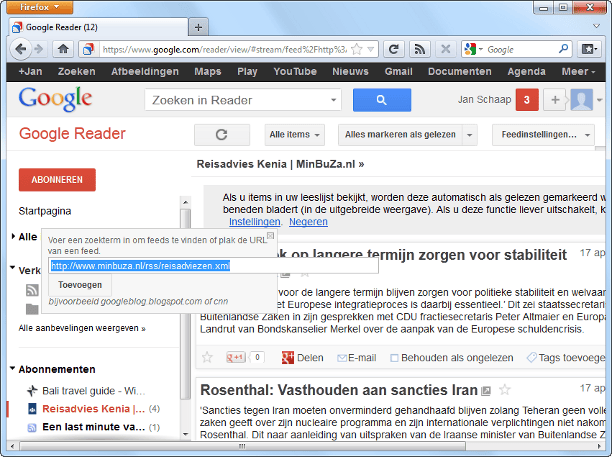Open Maps from the Google bar

(208, 71)
